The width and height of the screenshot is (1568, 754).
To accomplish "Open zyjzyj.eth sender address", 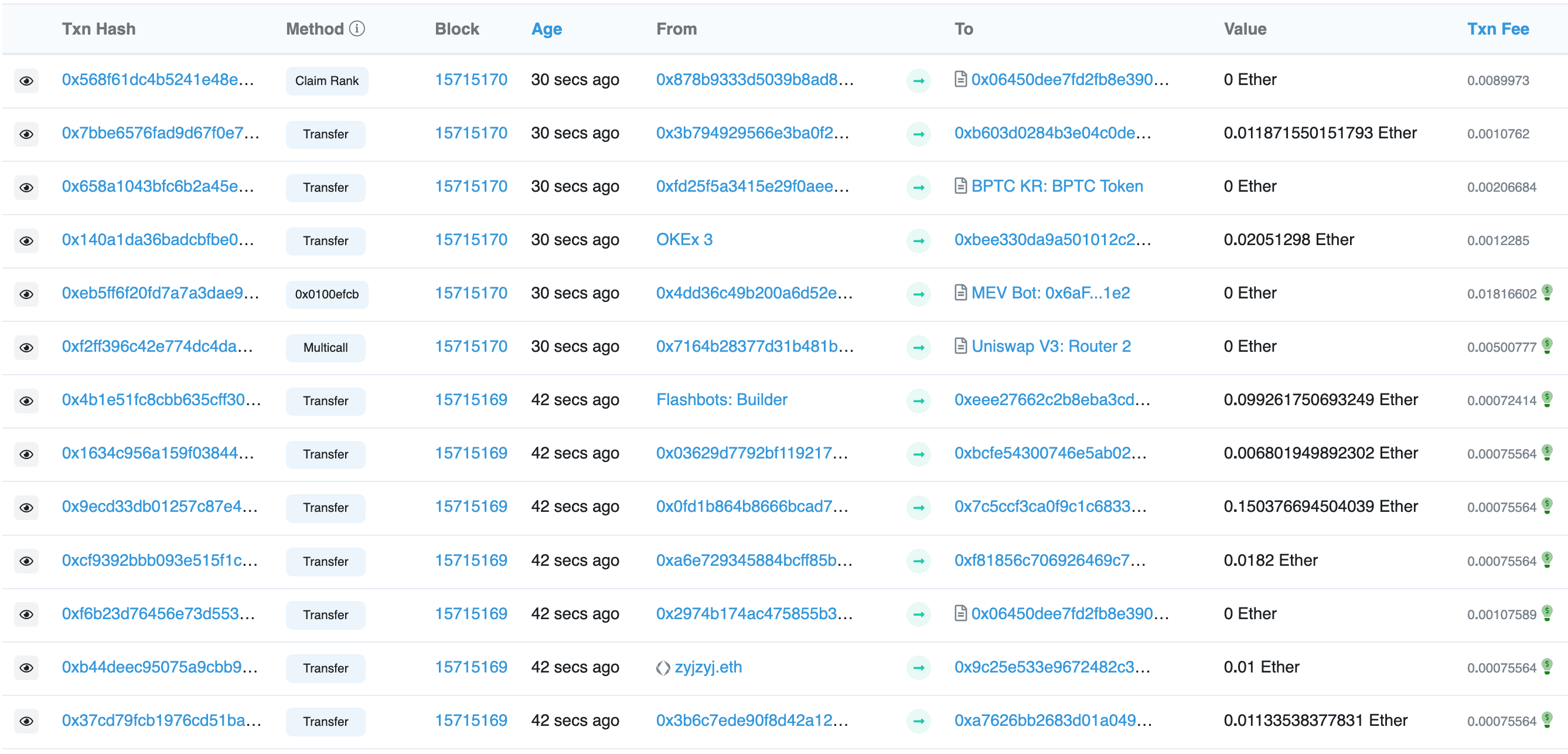I will coord(708,667).
